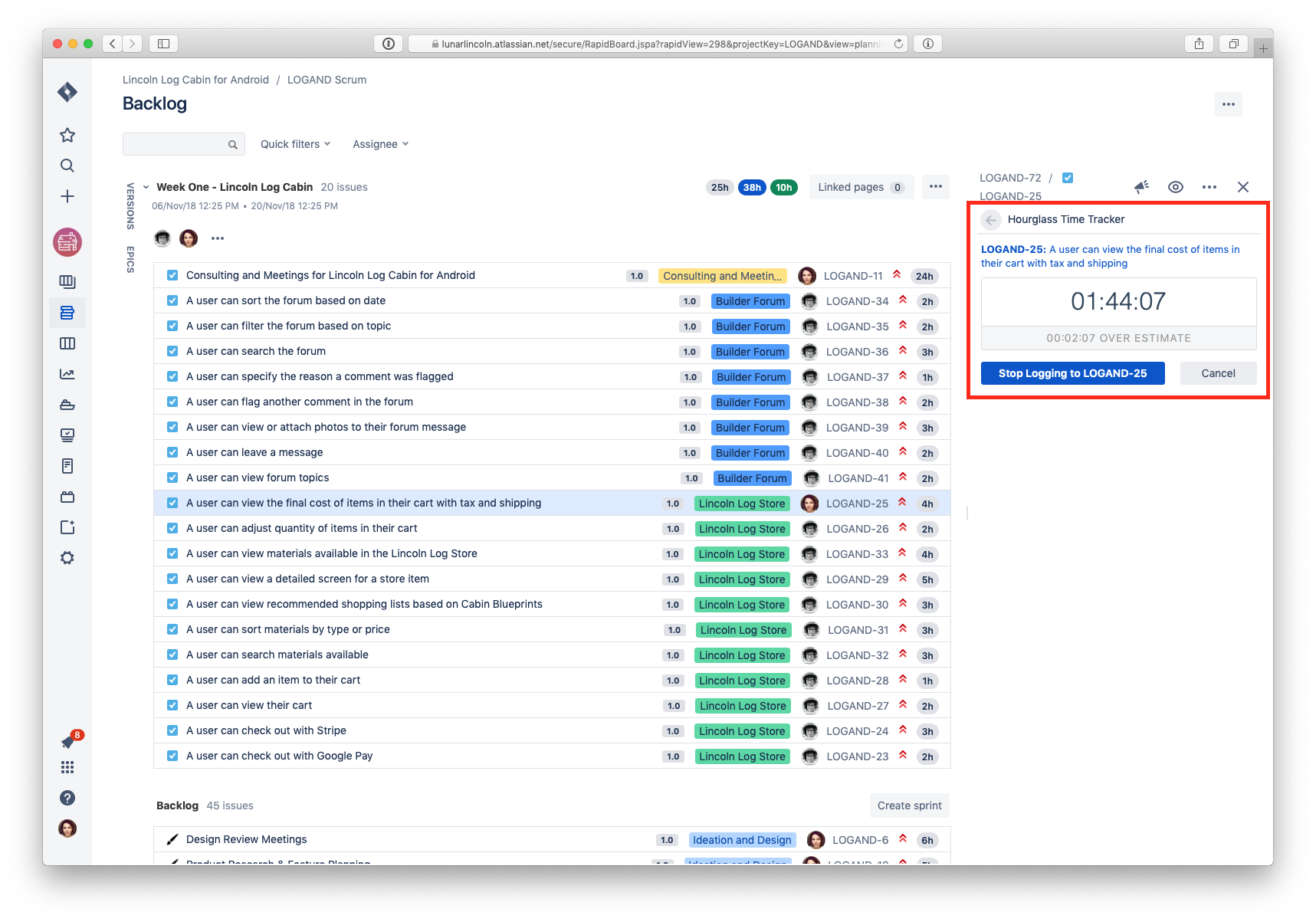Open the project settings gear icon
This screenshot has width=1316, height=922.
(67, 558)
